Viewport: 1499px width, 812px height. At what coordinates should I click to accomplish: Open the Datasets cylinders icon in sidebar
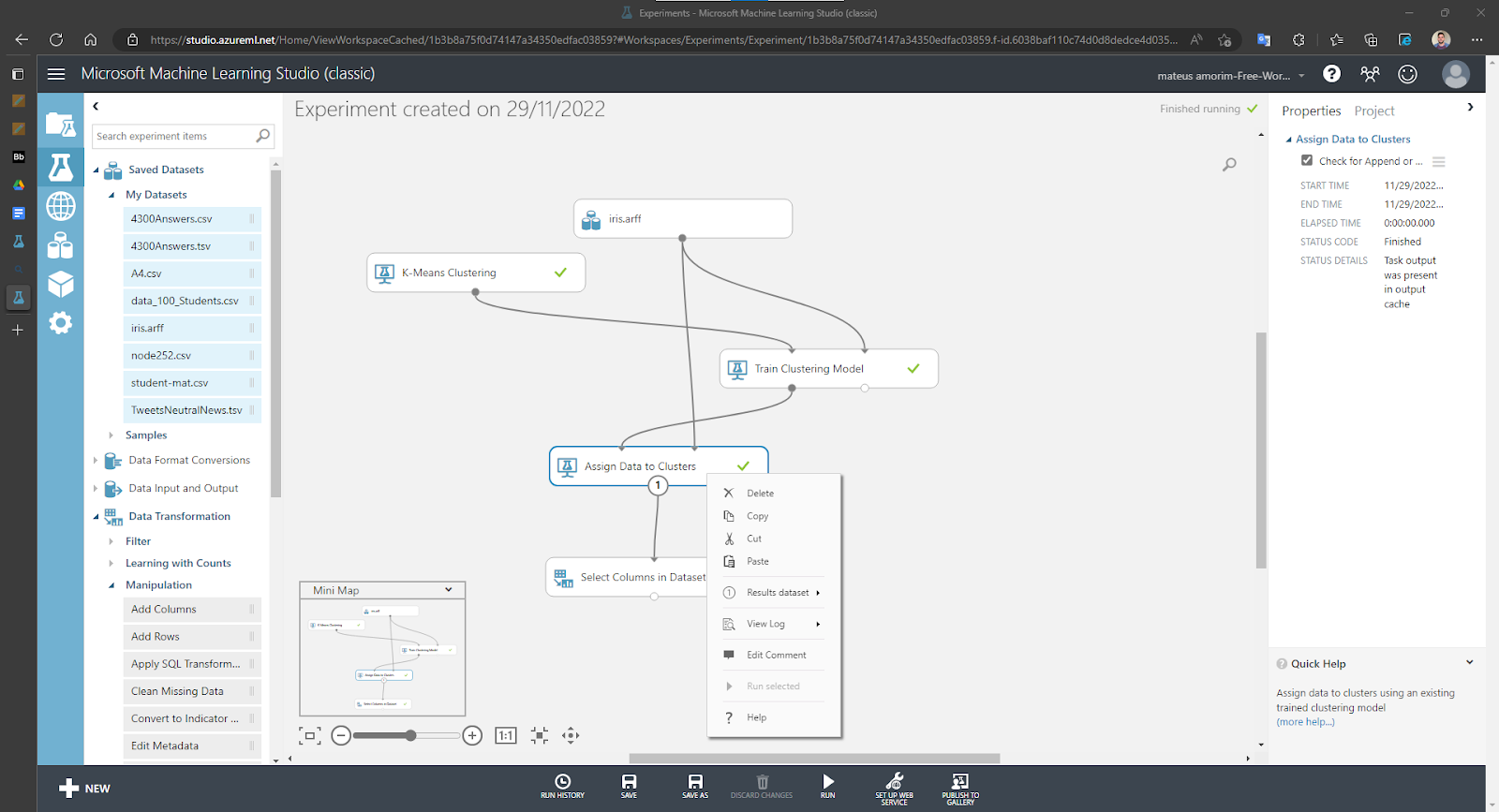pyautogui.click(x=61, y=245)
